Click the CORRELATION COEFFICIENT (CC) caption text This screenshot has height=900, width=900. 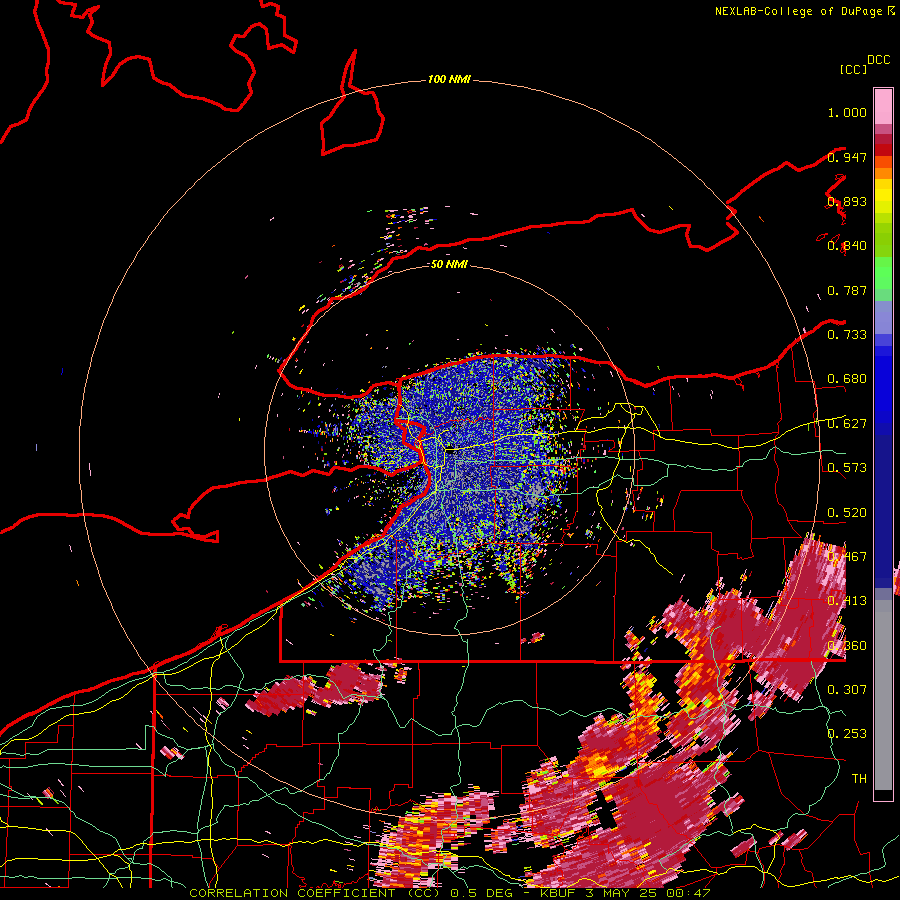pyautogui.click(x=316, y=893)
